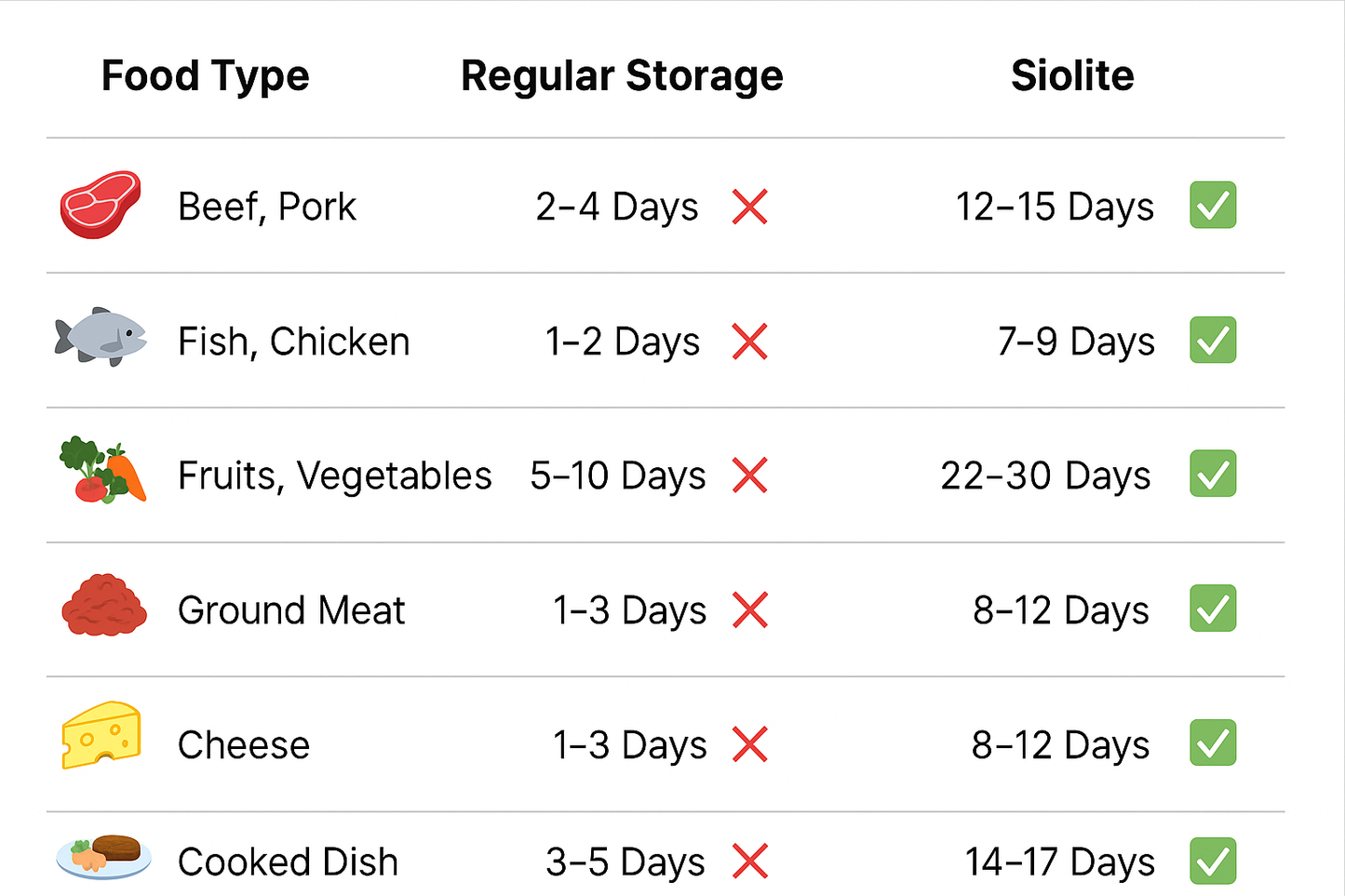This screenshot has height=896, width=1345.
Task: Click the ground meat icon
Action: [x=103, y=607]
